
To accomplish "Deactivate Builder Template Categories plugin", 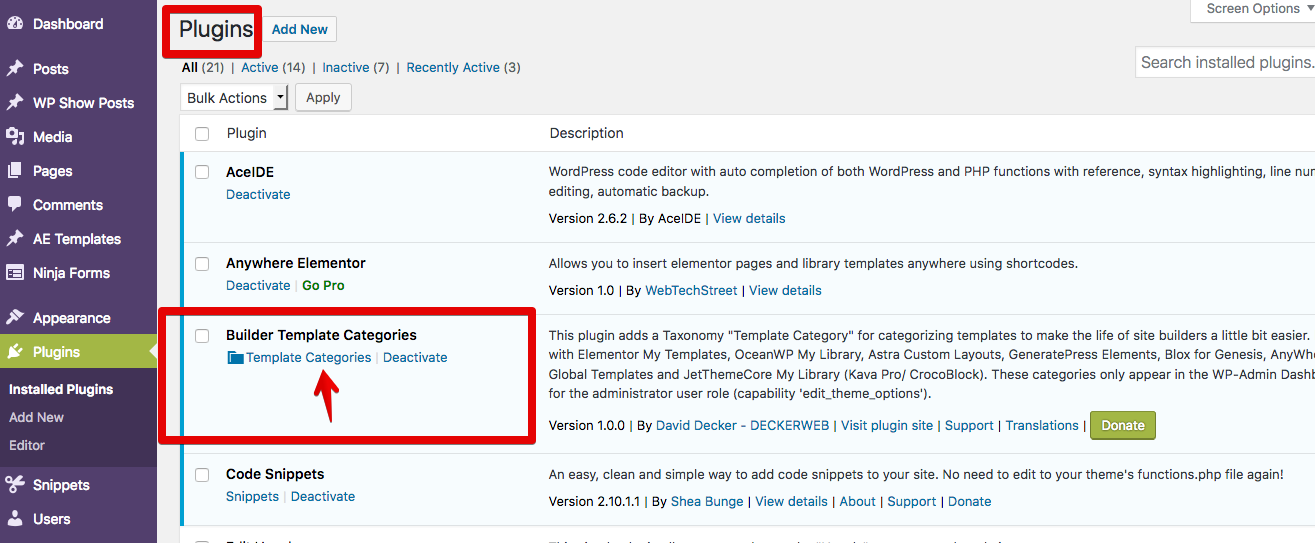I will [415, 357].
